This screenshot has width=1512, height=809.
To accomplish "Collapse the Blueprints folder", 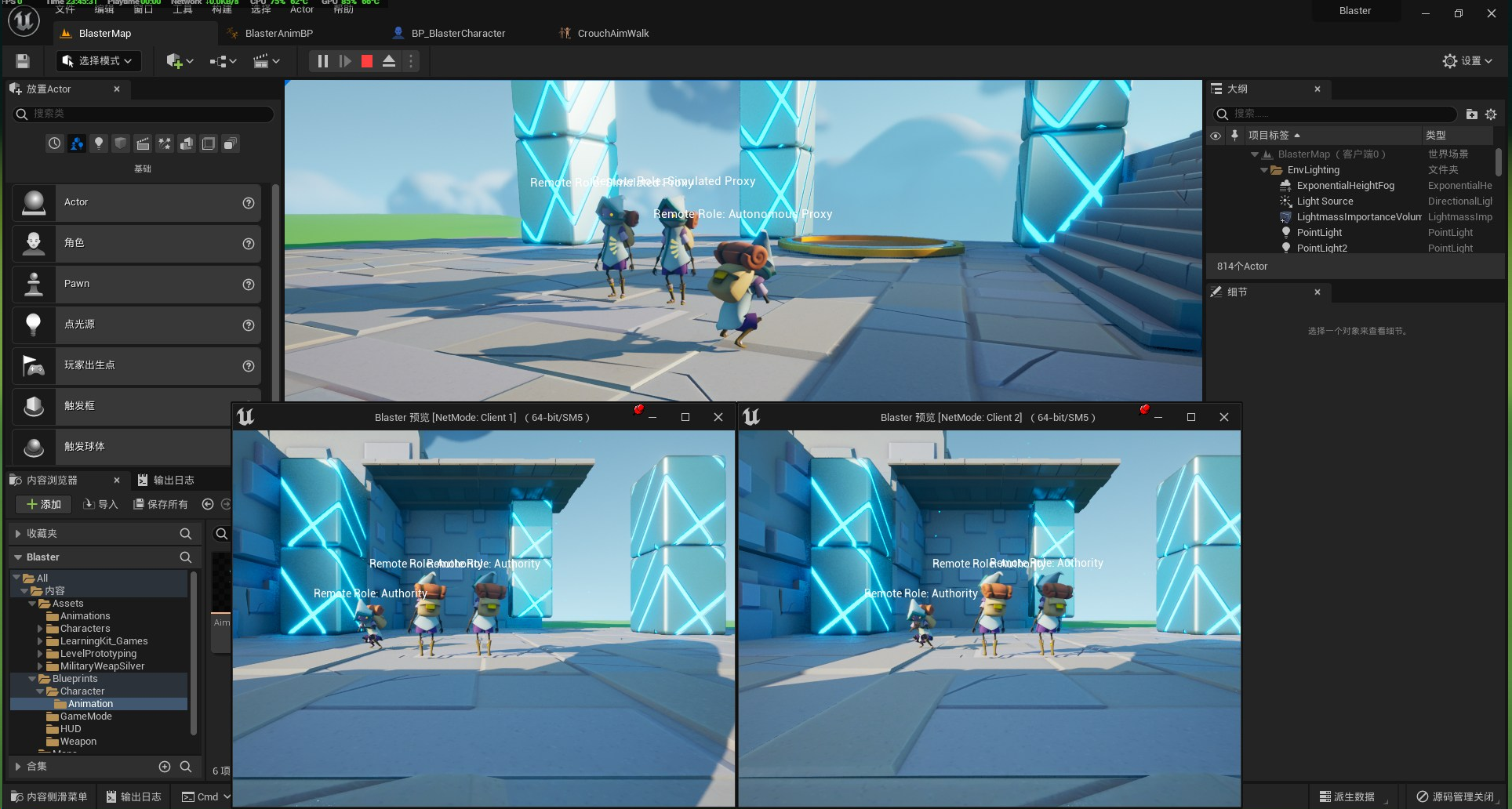I will click(x=32, y=679).
